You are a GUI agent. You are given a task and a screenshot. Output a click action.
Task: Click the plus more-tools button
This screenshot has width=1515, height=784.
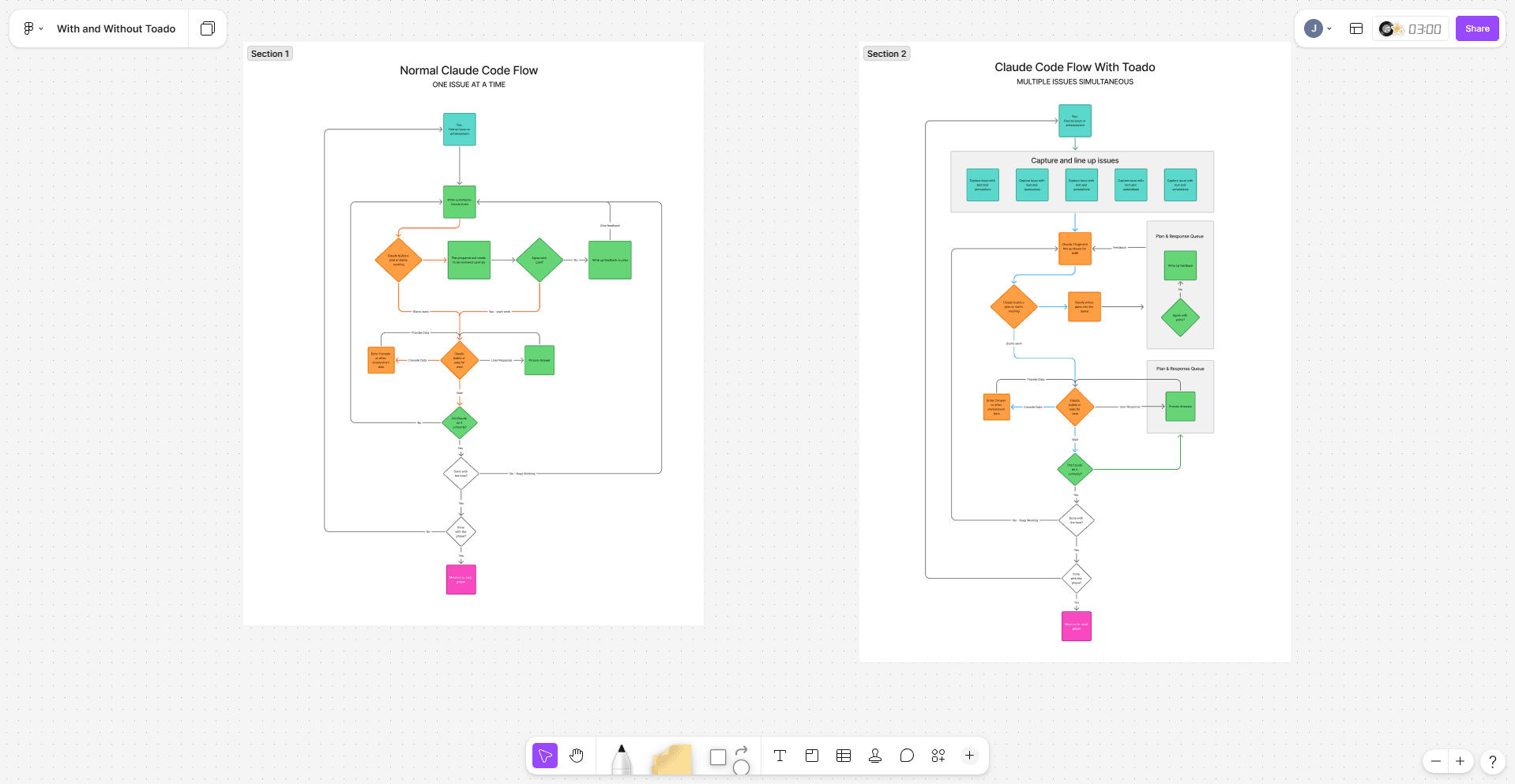pos(969,756)
